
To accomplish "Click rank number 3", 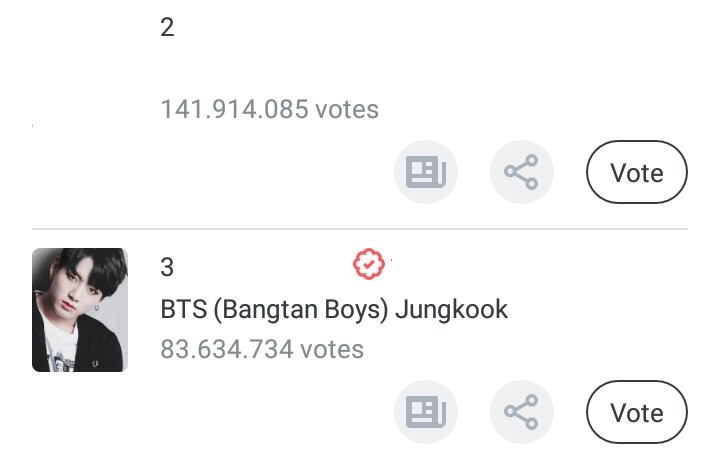I will (167, 268).
